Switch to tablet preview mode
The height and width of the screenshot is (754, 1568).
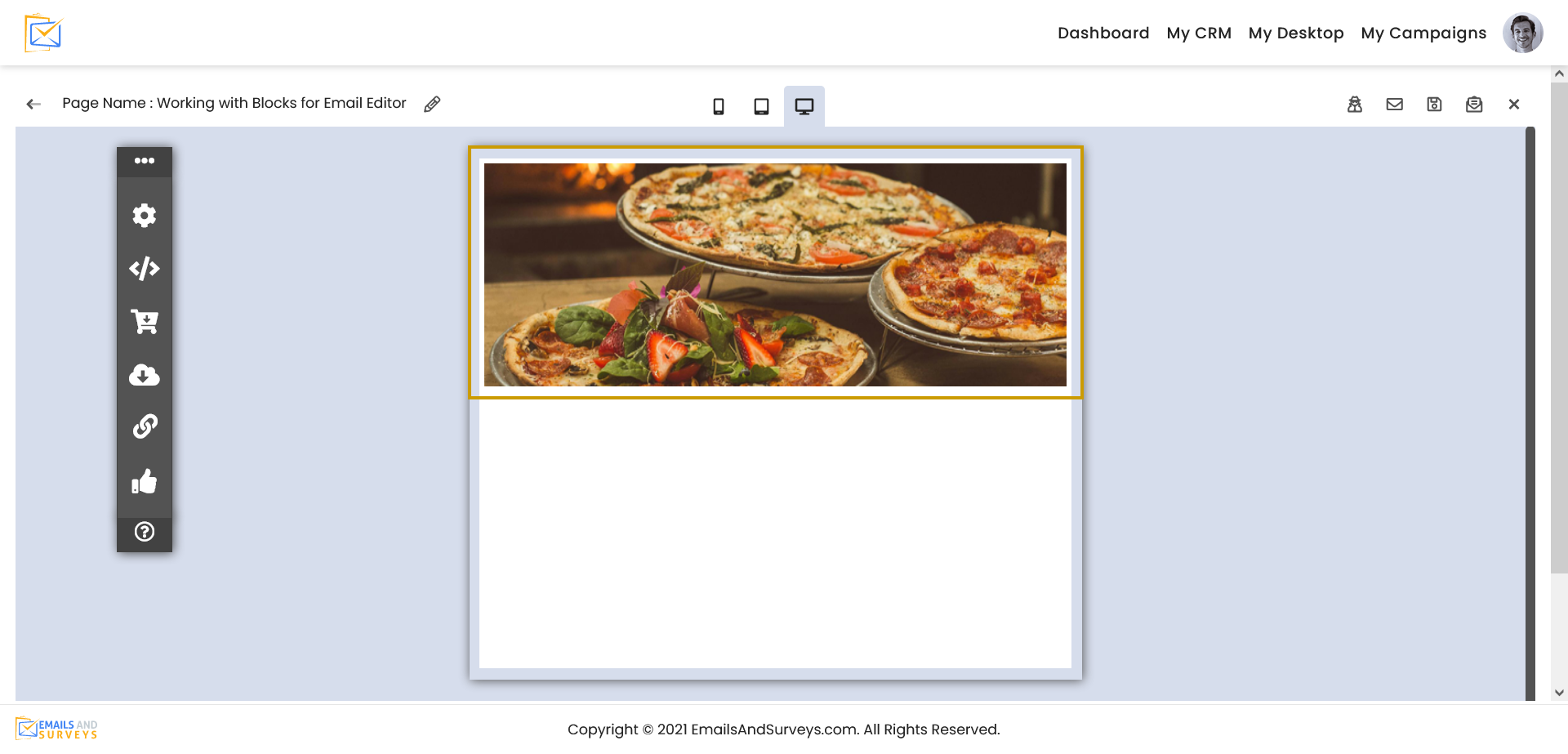[761, 105]
